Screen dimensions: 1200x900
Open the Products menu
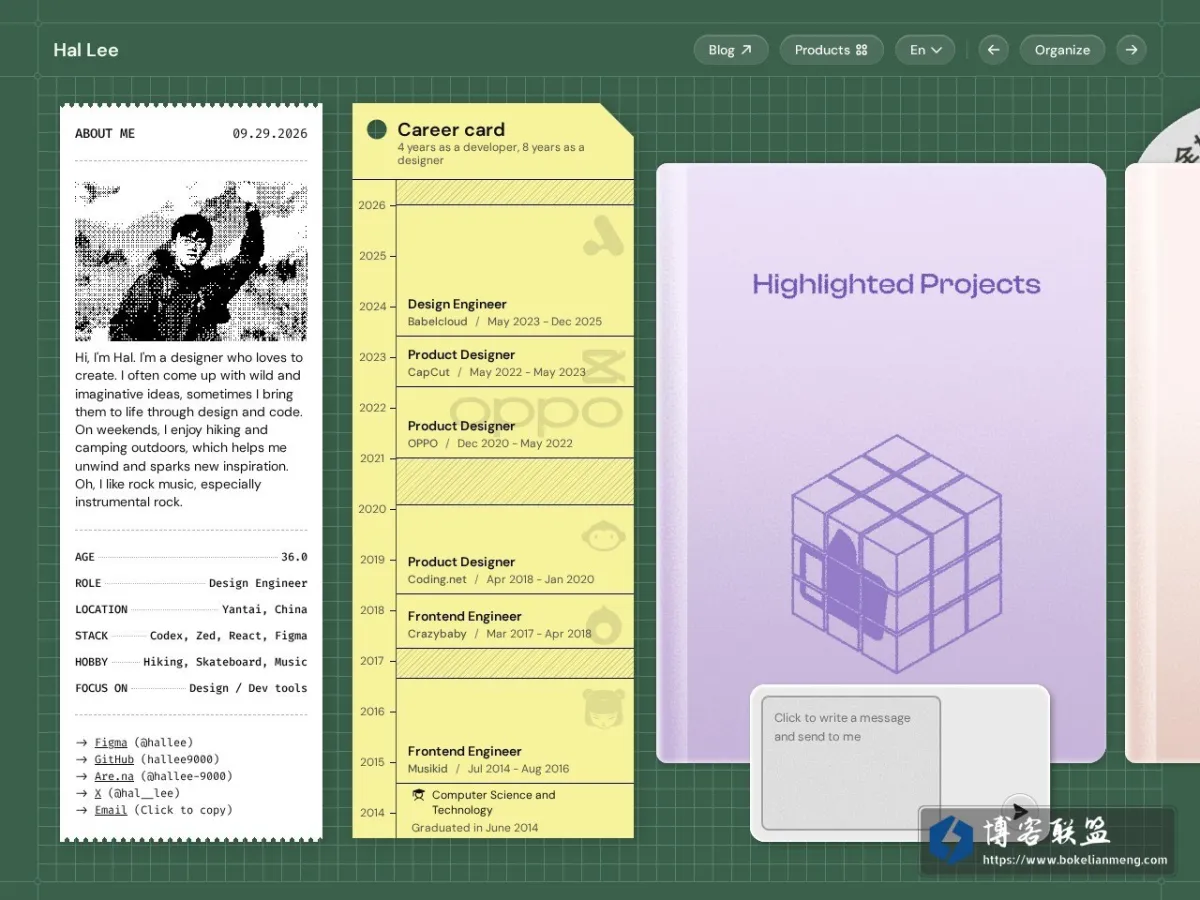[831, 50]
